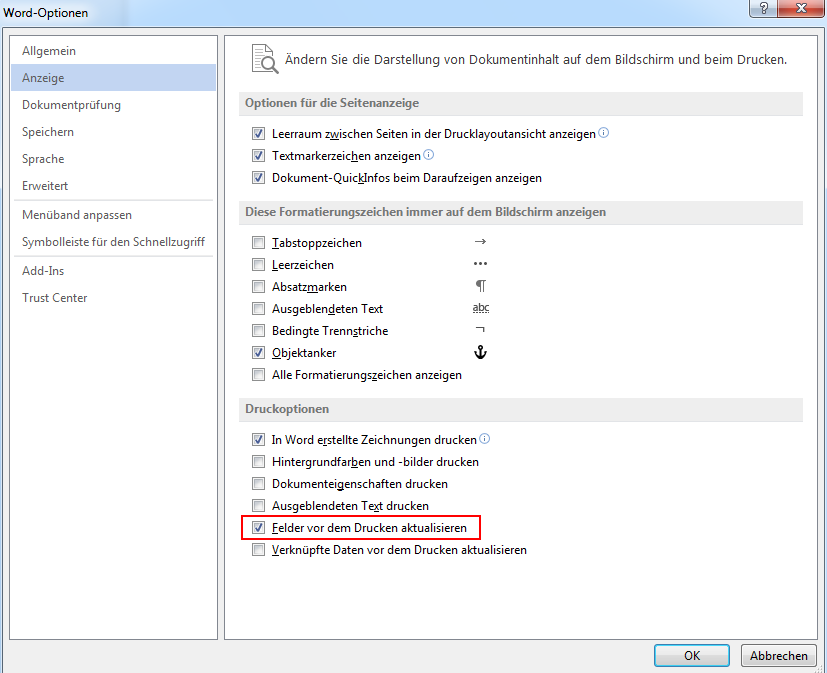827x673 pixels.
Task: Click the Druckoptionen section heading
Action: pyautogui.click(x=287, y=409)
